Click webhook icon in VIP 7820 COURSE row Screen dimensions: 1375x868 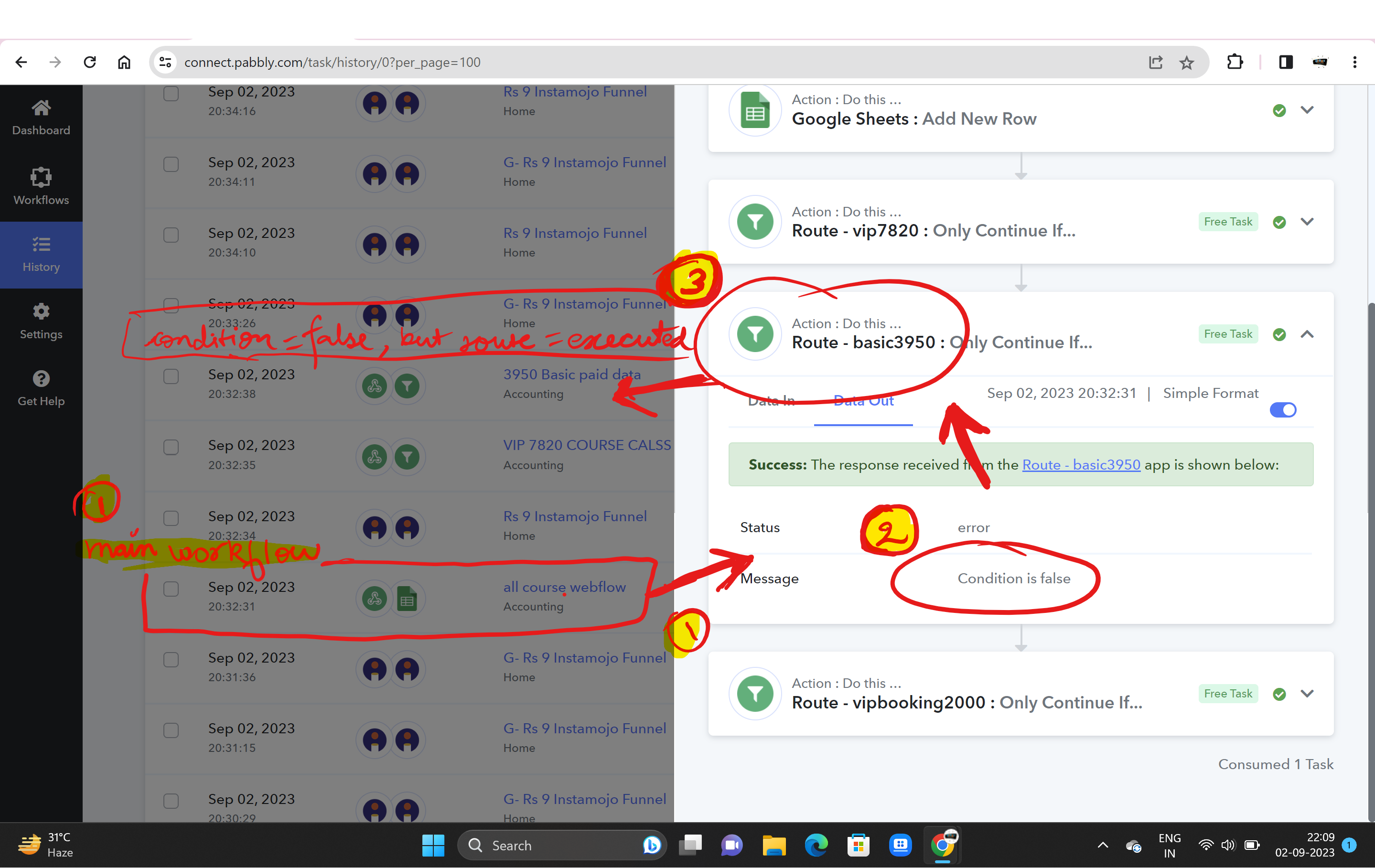(375, 457)
